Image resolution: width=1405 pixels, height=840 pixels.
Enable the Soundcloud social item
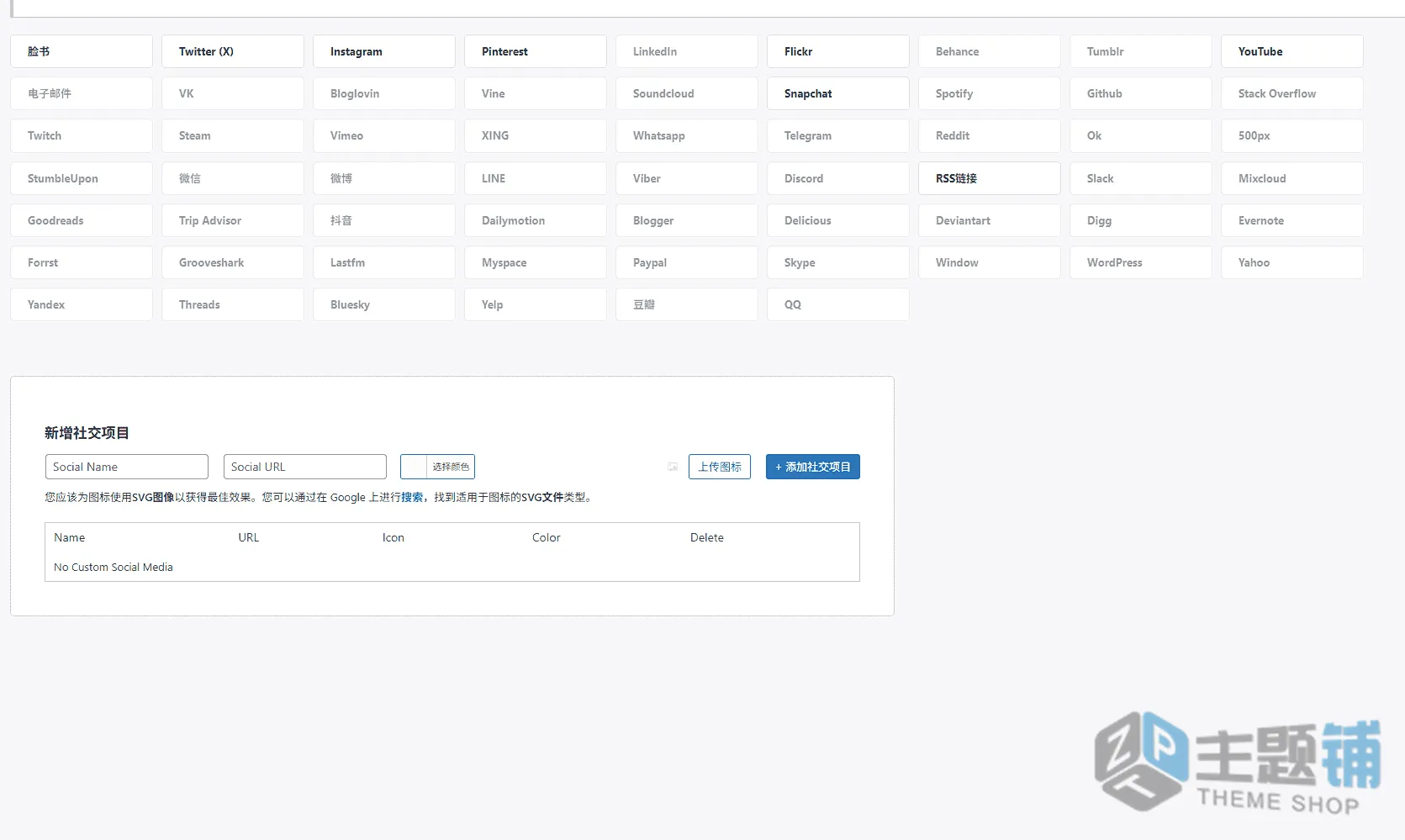click(x=687, y=93)
